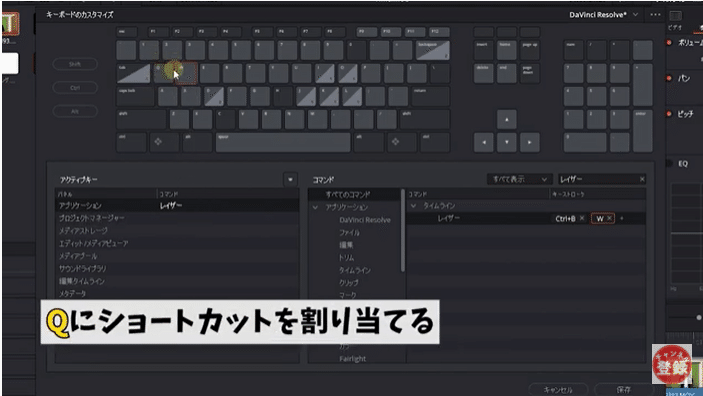Select エディット/メディアビューア panel row
The image size is (703, 396).
point(177,243)
